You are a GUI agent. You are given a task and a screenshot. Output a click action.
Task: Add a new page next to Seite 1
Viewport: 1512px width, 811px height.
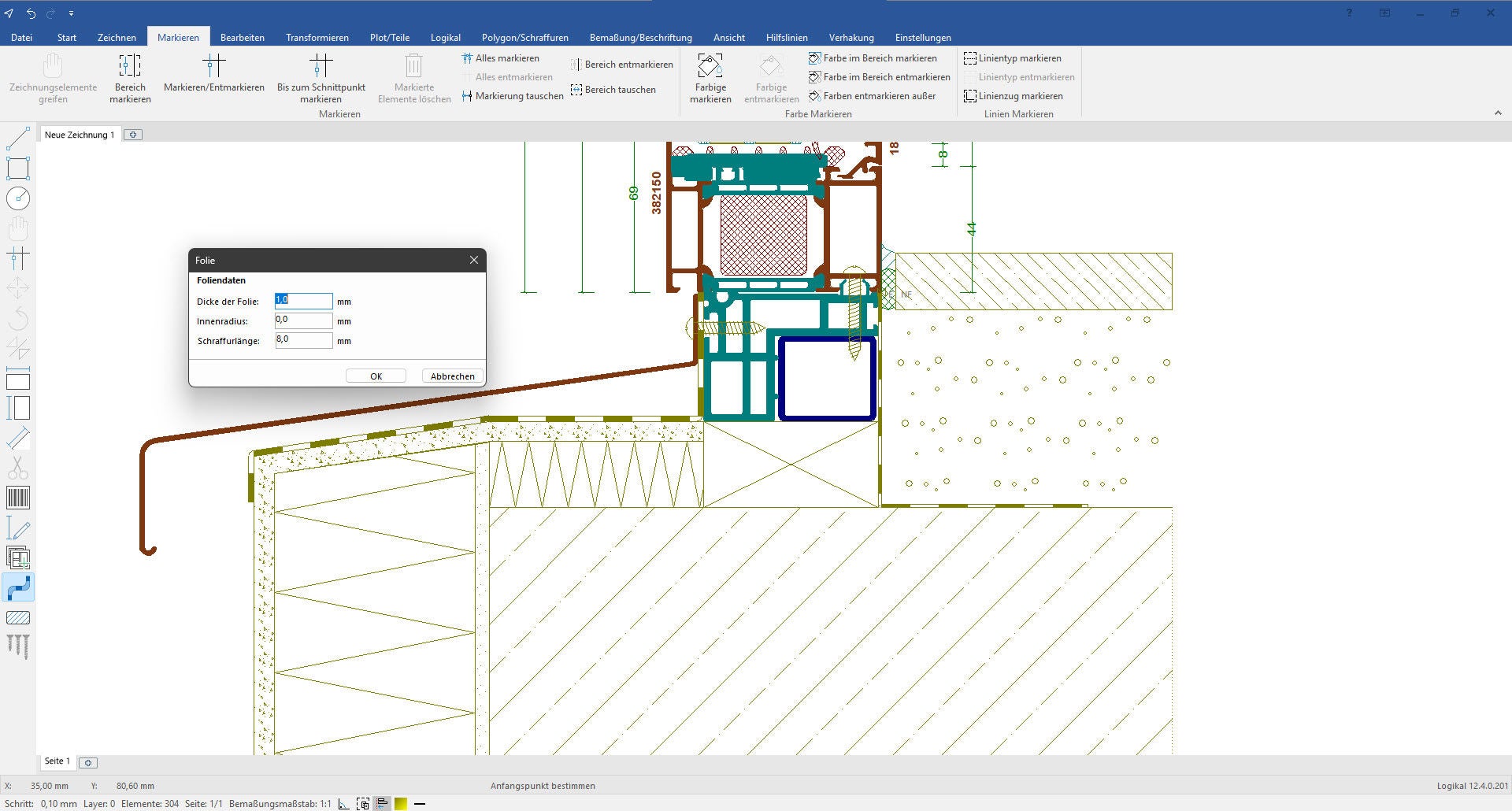coord(88,762)
